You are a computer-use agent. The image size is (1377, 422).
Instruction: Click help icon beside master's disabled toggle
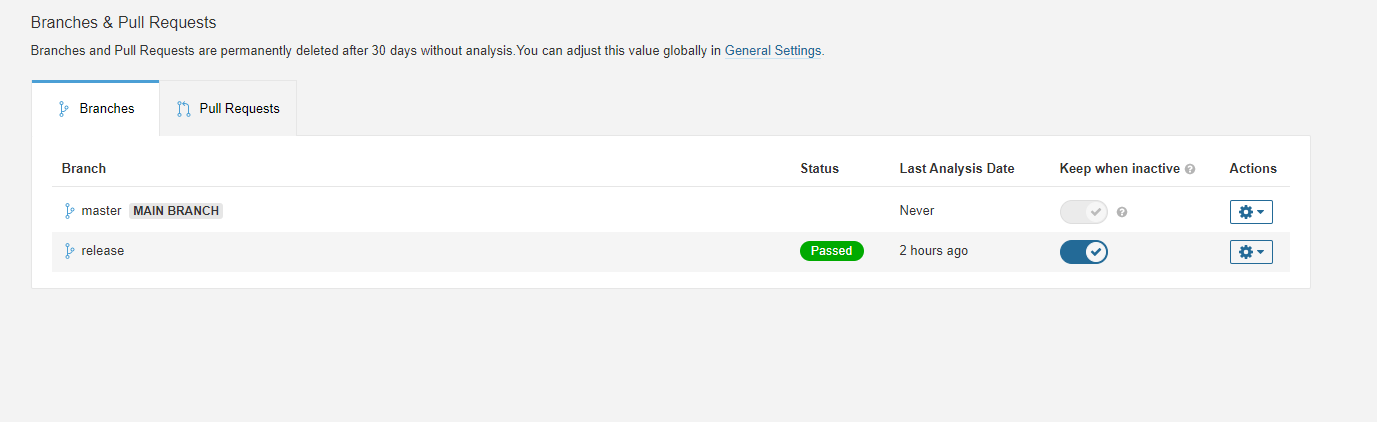tap(1122, 212)
